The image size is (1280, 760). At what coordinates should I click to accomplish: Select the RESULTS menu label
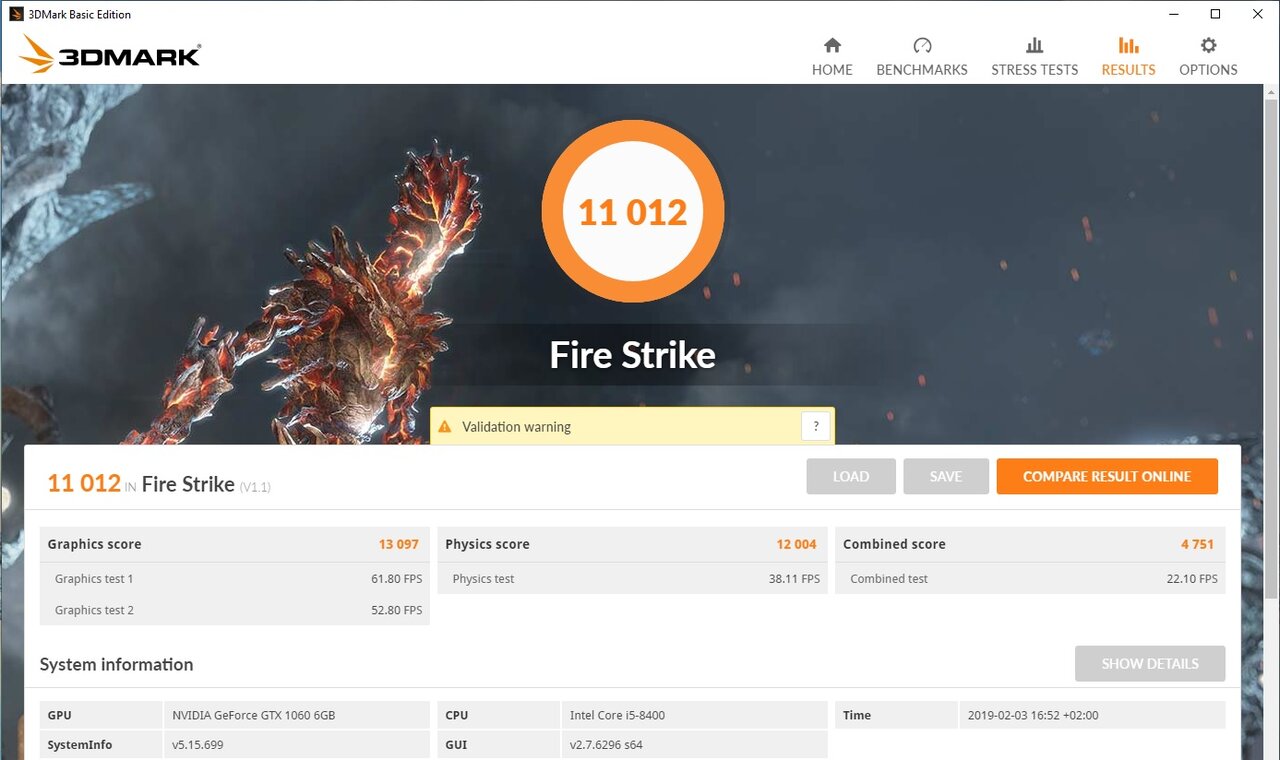pyautogui.click(x=1128, y=70)
